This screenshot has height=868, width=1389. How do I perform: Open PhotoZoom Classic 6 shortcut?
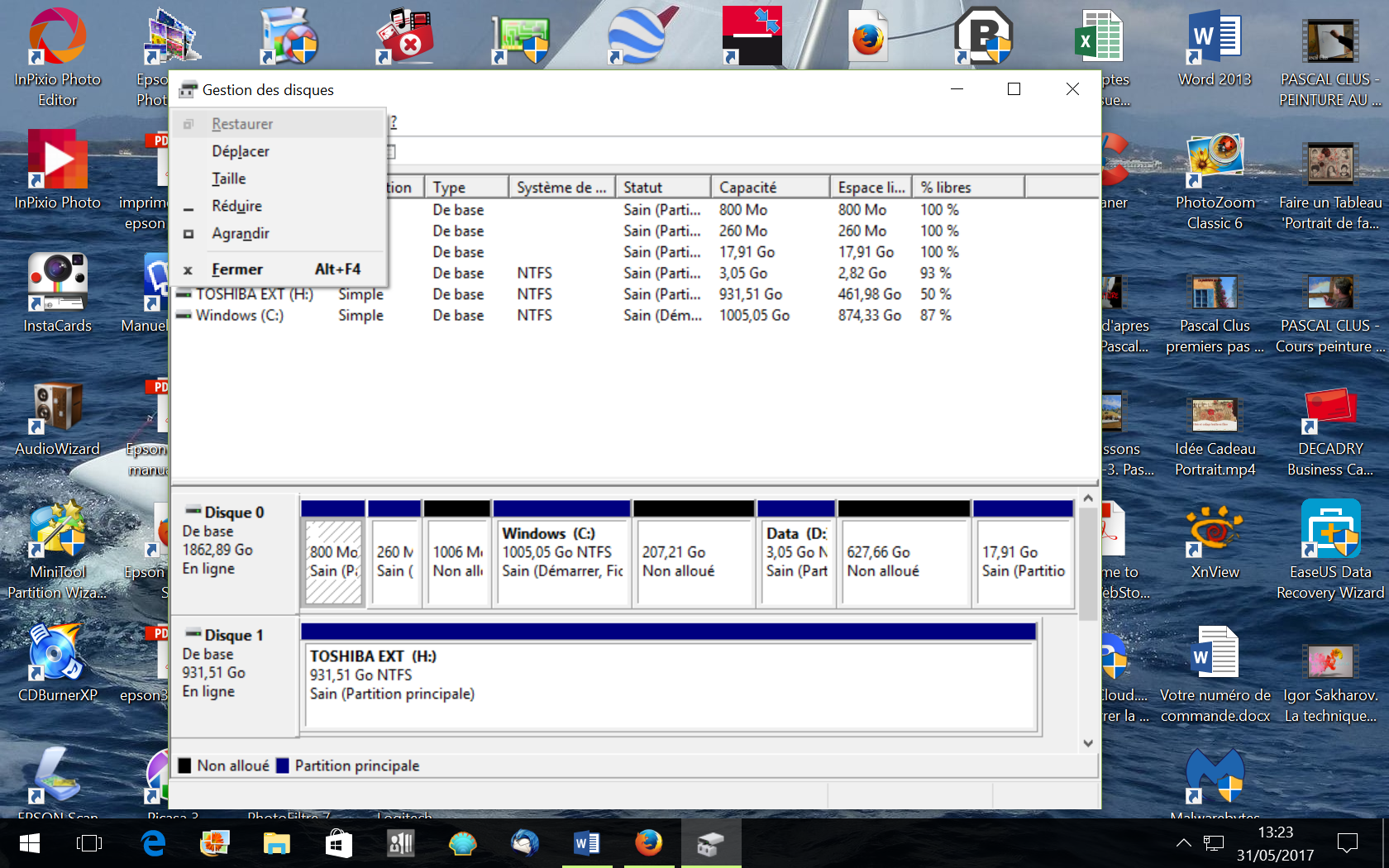click(x=1215, y=182)
